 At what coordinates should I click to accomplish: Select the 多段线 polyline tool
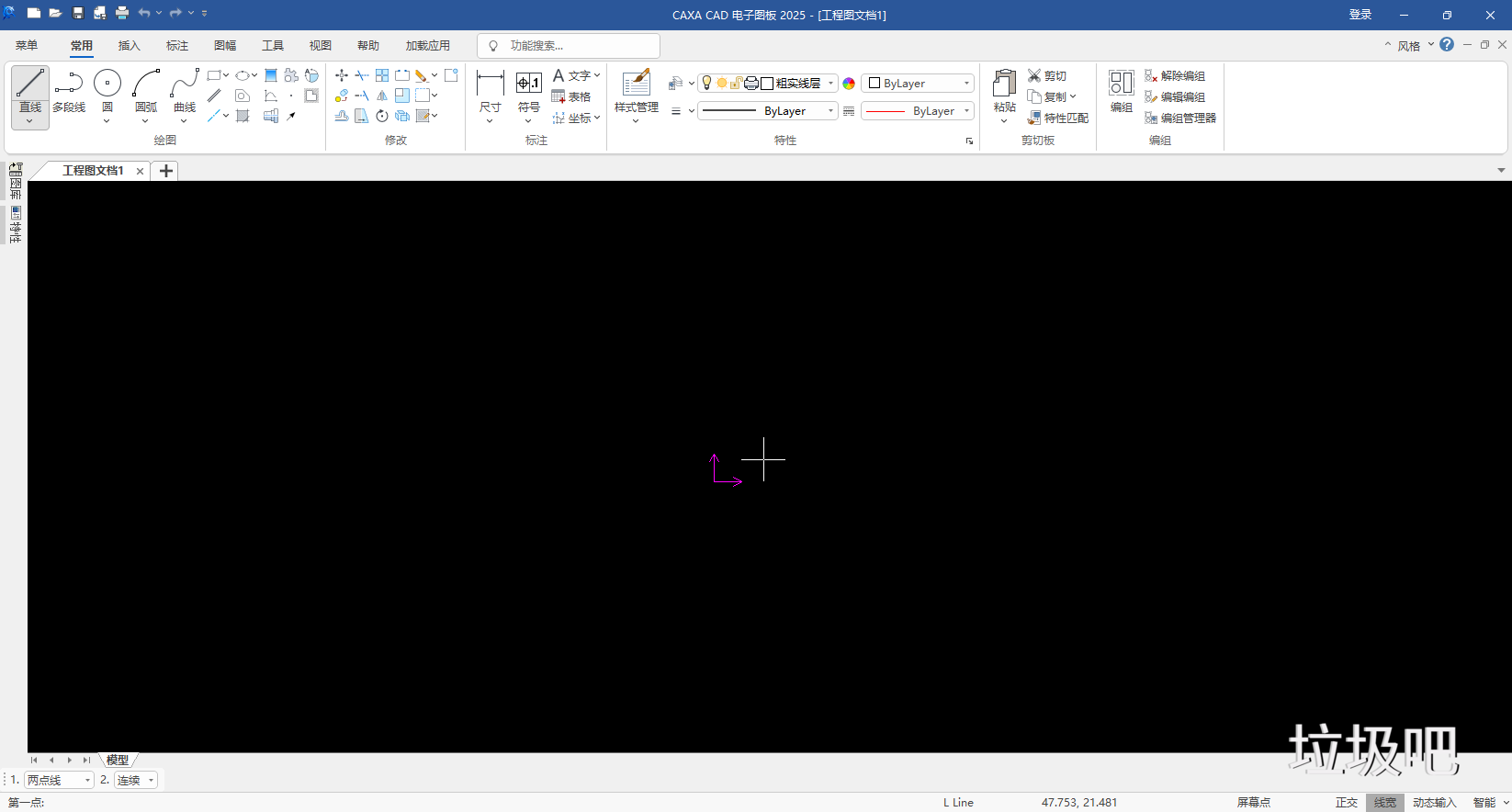[69, 90]
